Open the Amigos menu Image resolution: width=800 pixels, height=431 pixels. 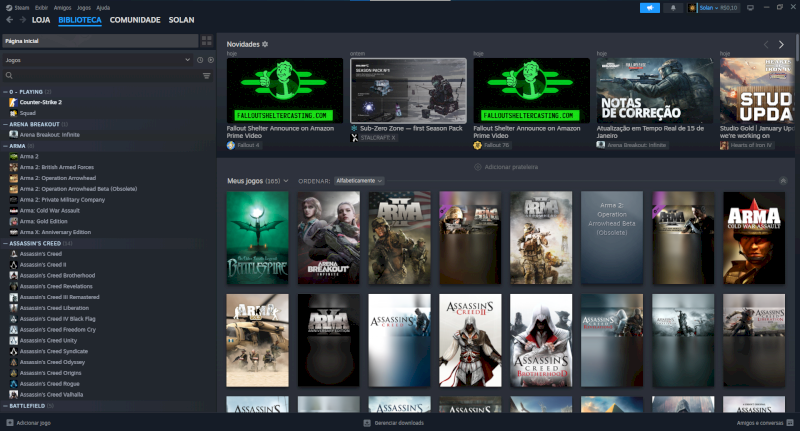61,7
